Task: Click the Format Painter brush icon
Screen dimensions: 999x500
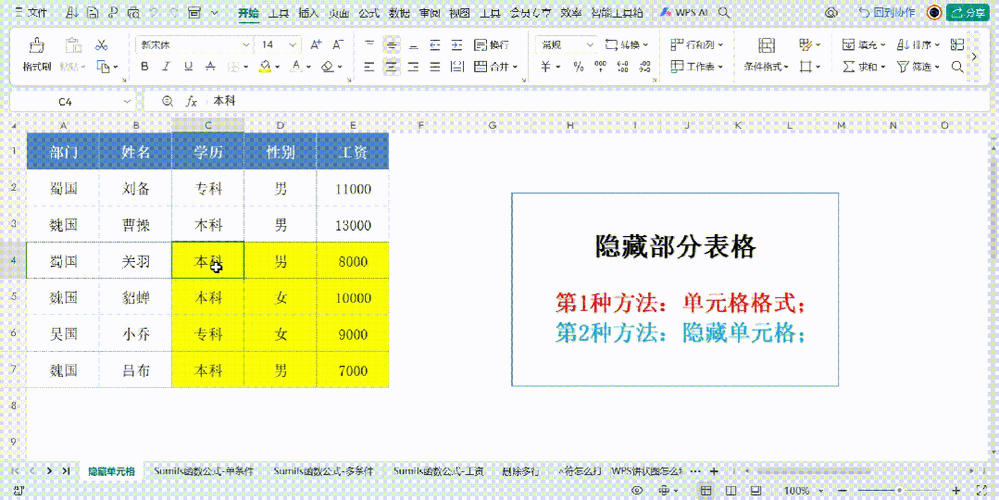Action: [x=37, y=45]
